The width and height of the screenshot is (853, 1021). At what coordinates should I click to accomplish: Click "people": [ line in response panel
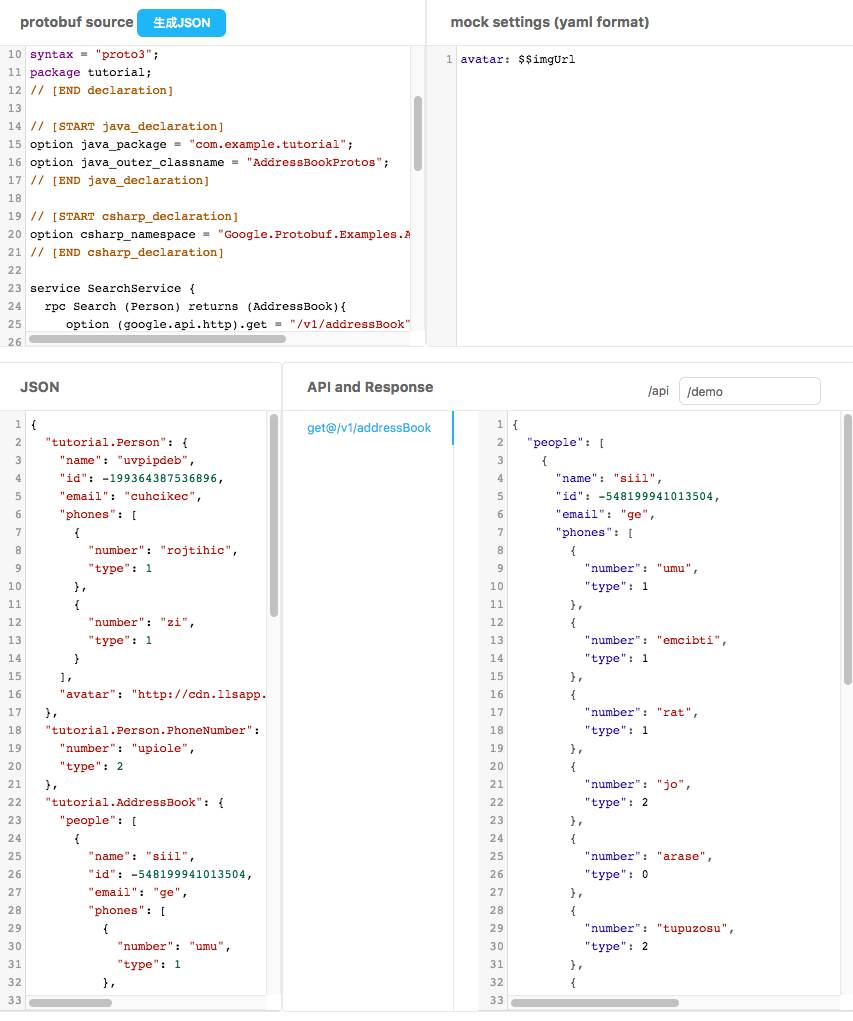coord(566,442)
